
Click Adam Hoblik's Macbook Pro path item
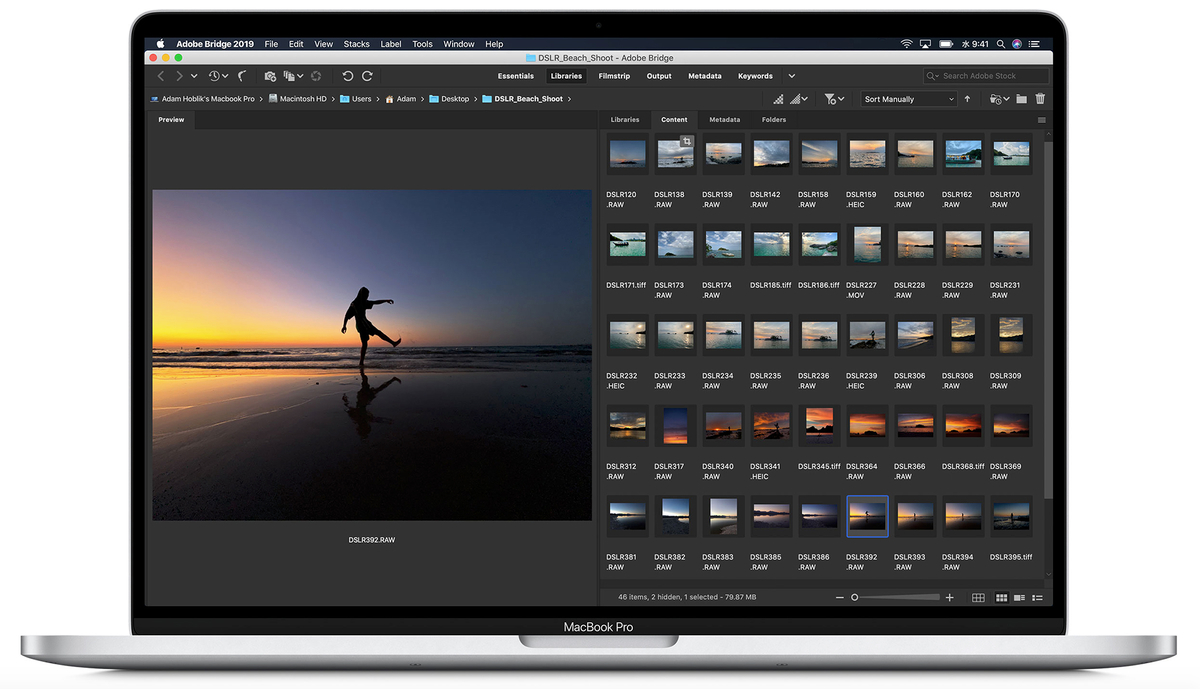[203, 99]
